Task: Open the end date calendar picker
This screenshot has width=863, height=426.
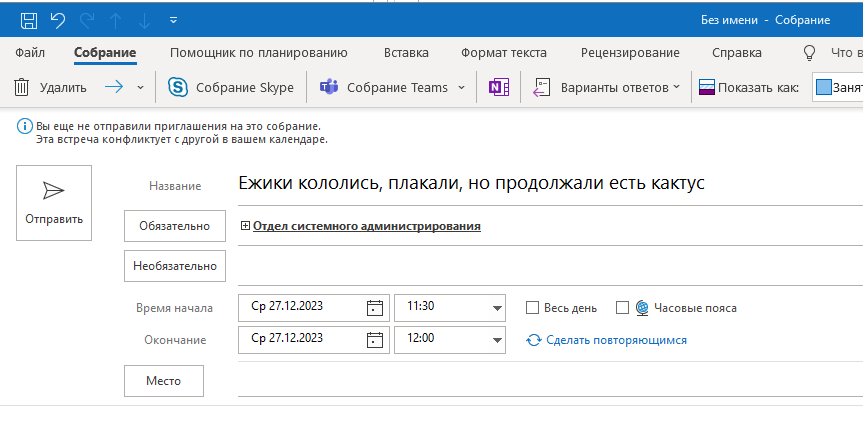Action: click(375, 340)
